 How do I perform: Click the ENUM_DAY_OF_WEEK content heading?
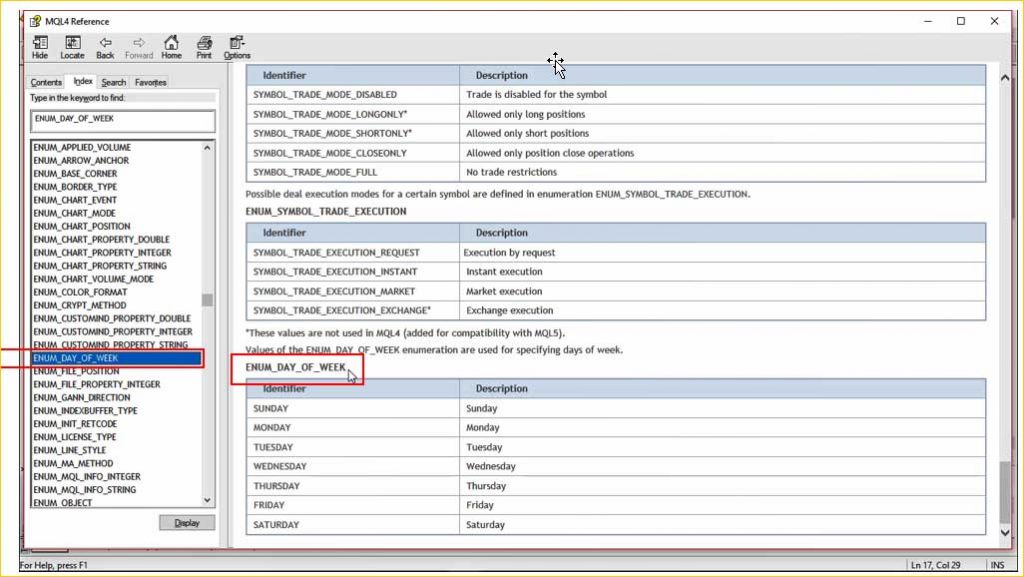tap(296, 367)
